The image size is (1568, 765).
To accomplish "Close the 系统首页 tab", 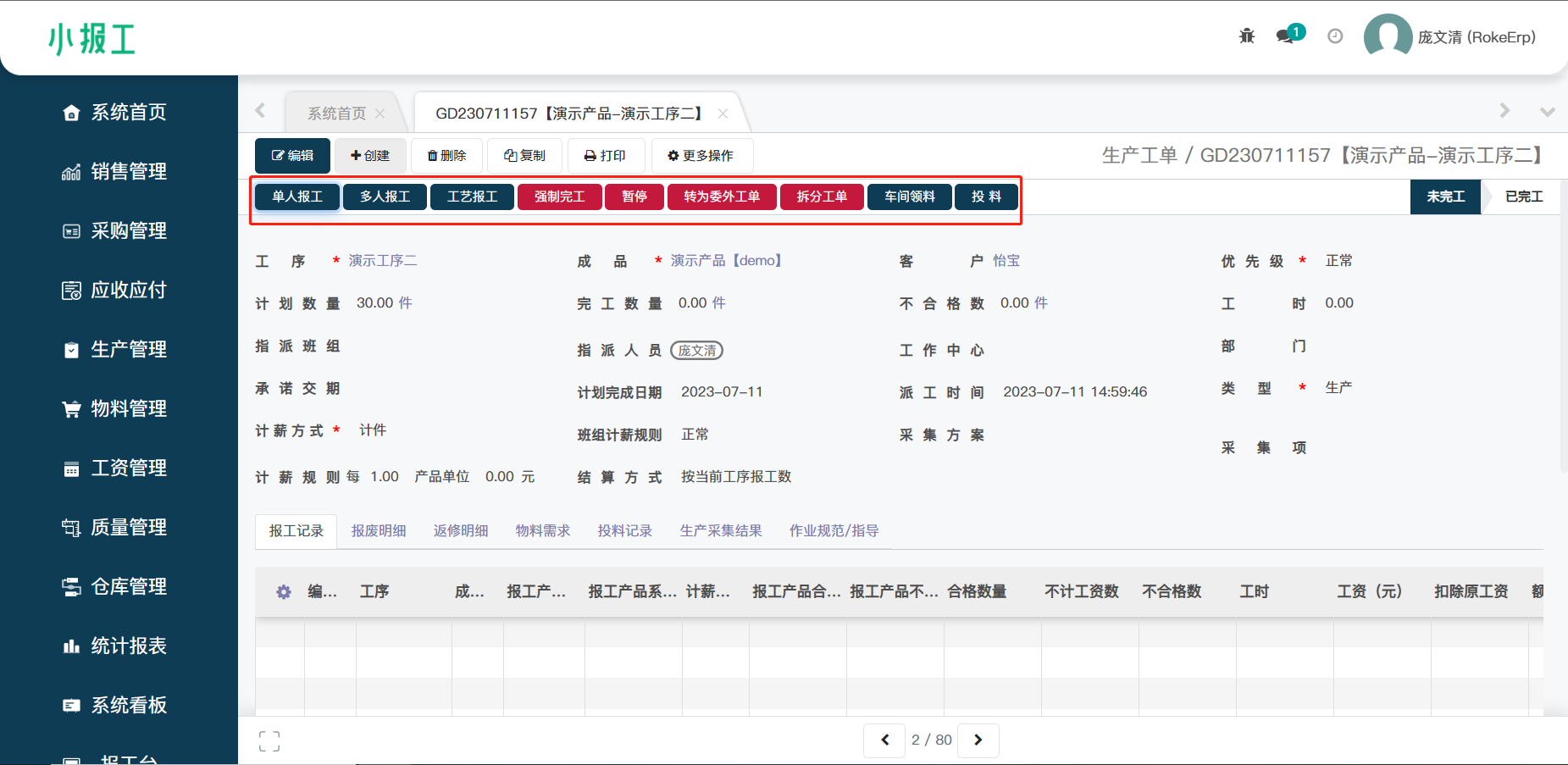I will 380,114.
